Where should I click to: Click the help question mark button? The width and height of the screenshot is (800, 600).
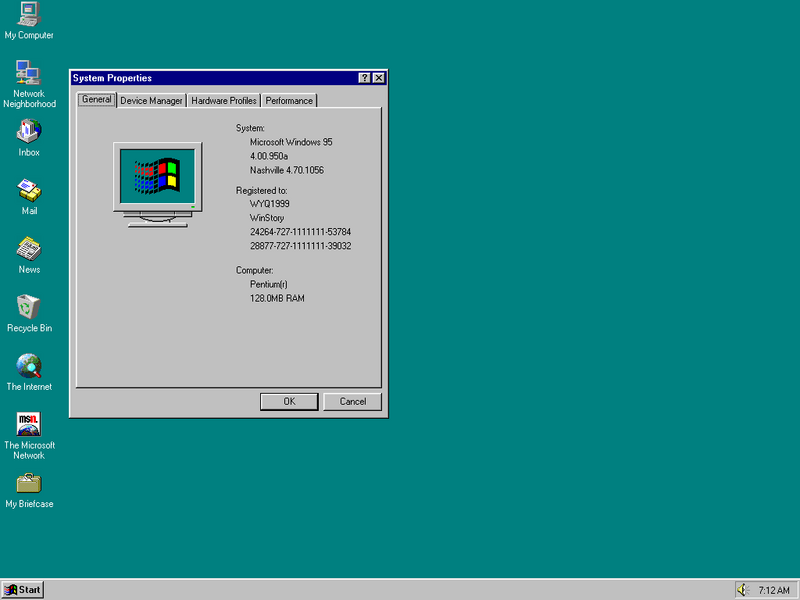[366, 78]
